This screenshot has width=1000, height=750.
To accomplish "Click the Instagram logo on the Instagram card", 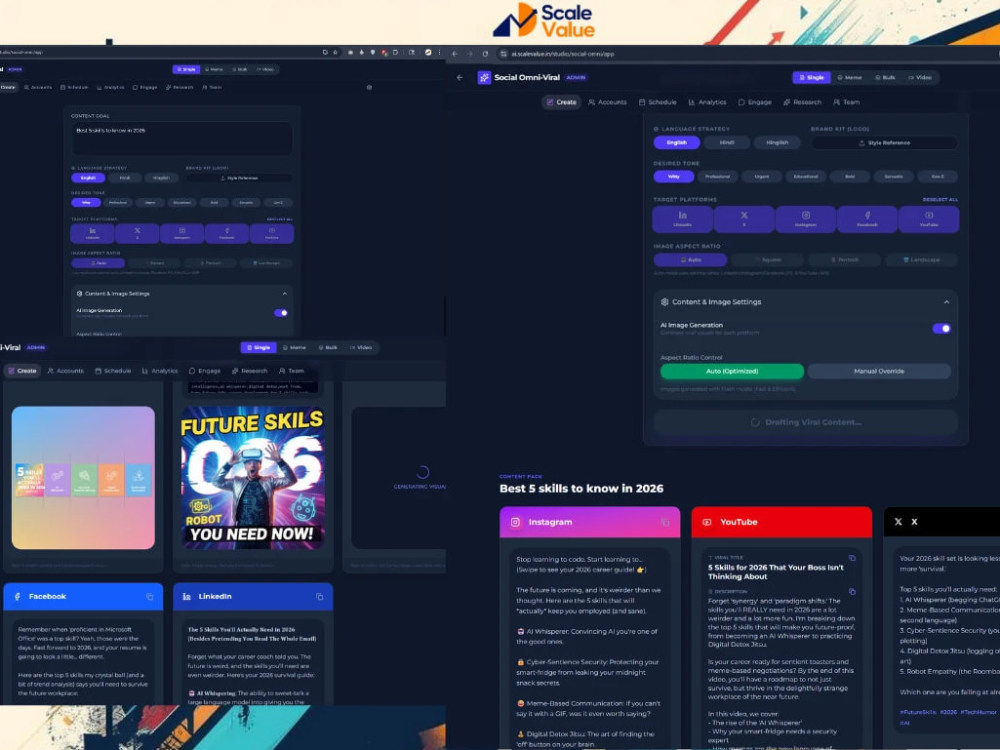I will 515,522.
